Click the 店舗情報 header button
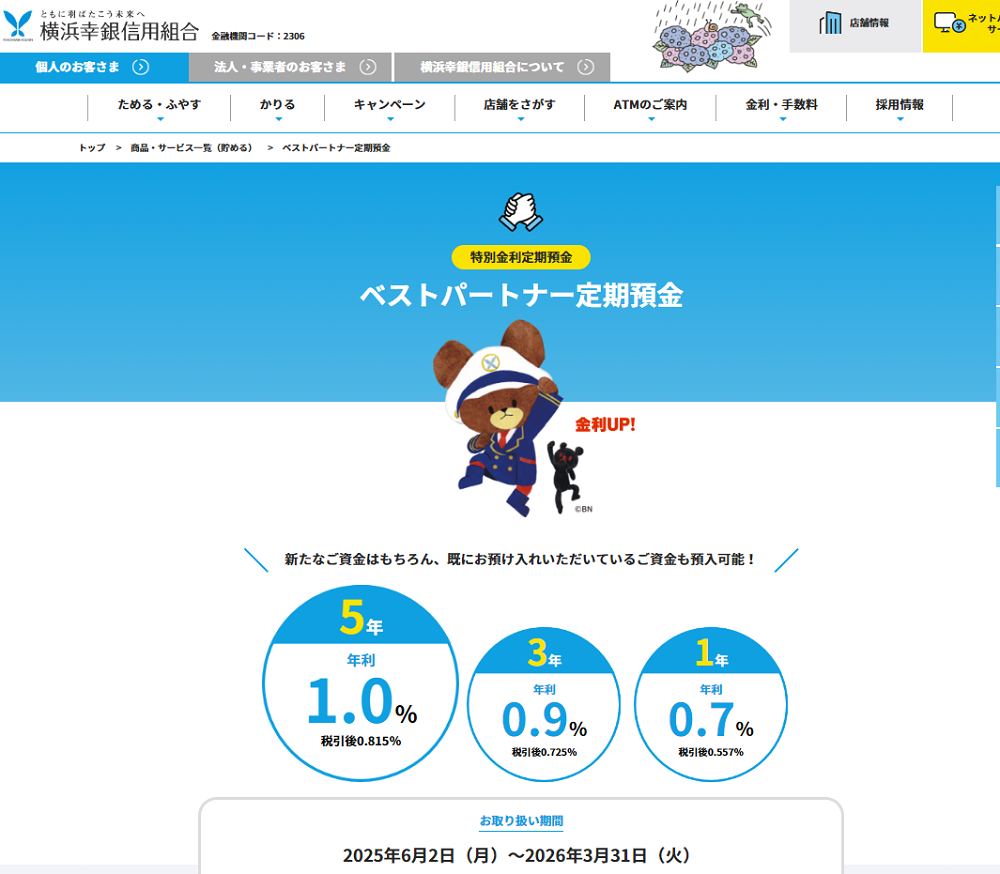The width and height of the screenshot is (1000, 874). (x=855, y=26)
